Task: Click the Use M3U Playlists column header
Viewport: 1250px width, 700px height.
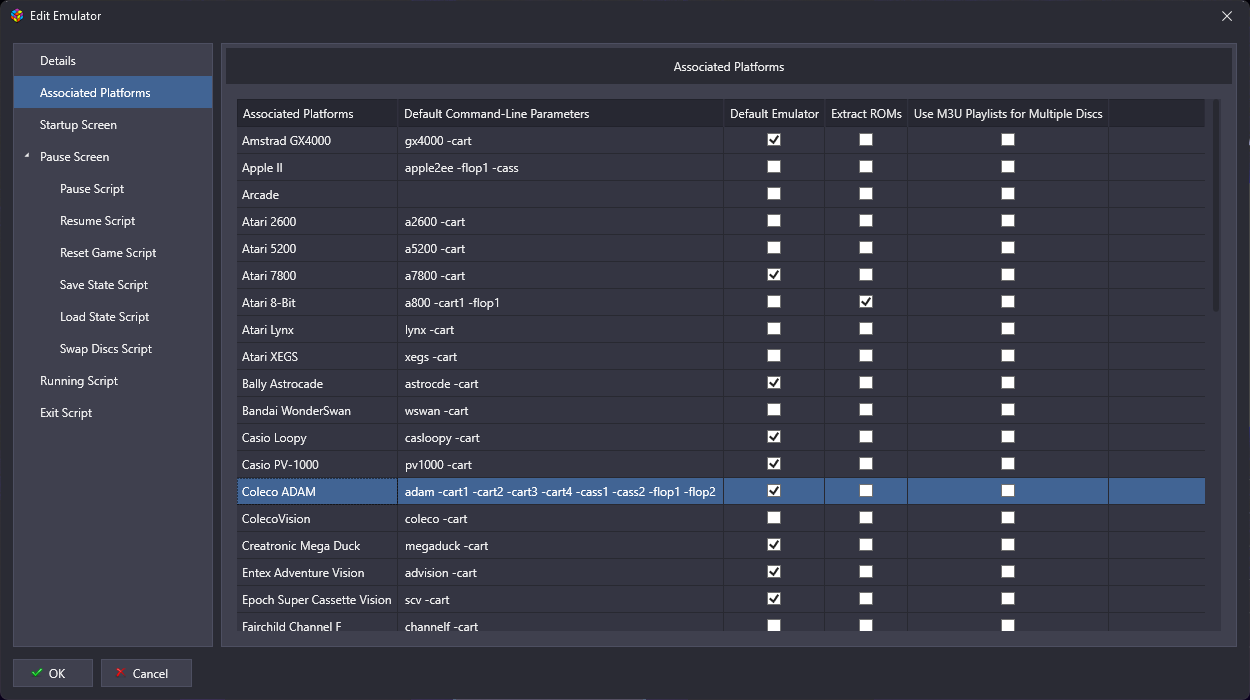Action: pyautogui.click(x=1008, y=113)
